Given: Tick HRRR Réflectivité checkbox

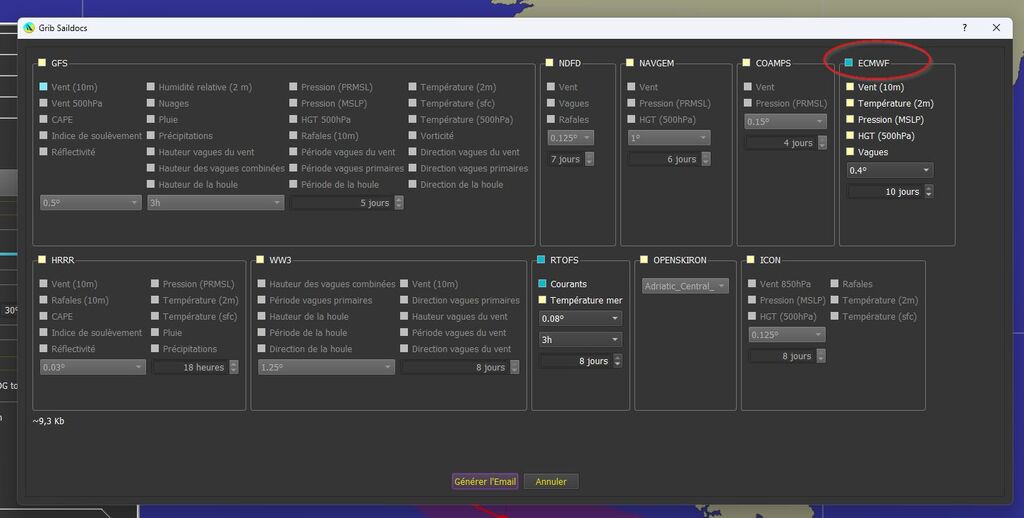Looking at the screenshot, I should (43, 348).
